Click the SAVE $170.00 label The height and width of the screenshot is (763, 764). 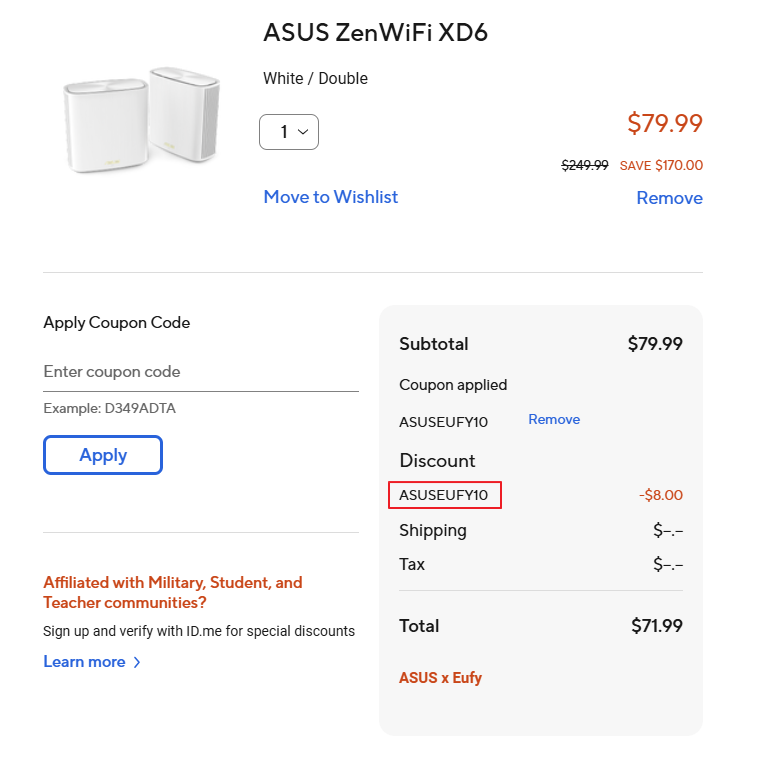(x=660, y=166)
